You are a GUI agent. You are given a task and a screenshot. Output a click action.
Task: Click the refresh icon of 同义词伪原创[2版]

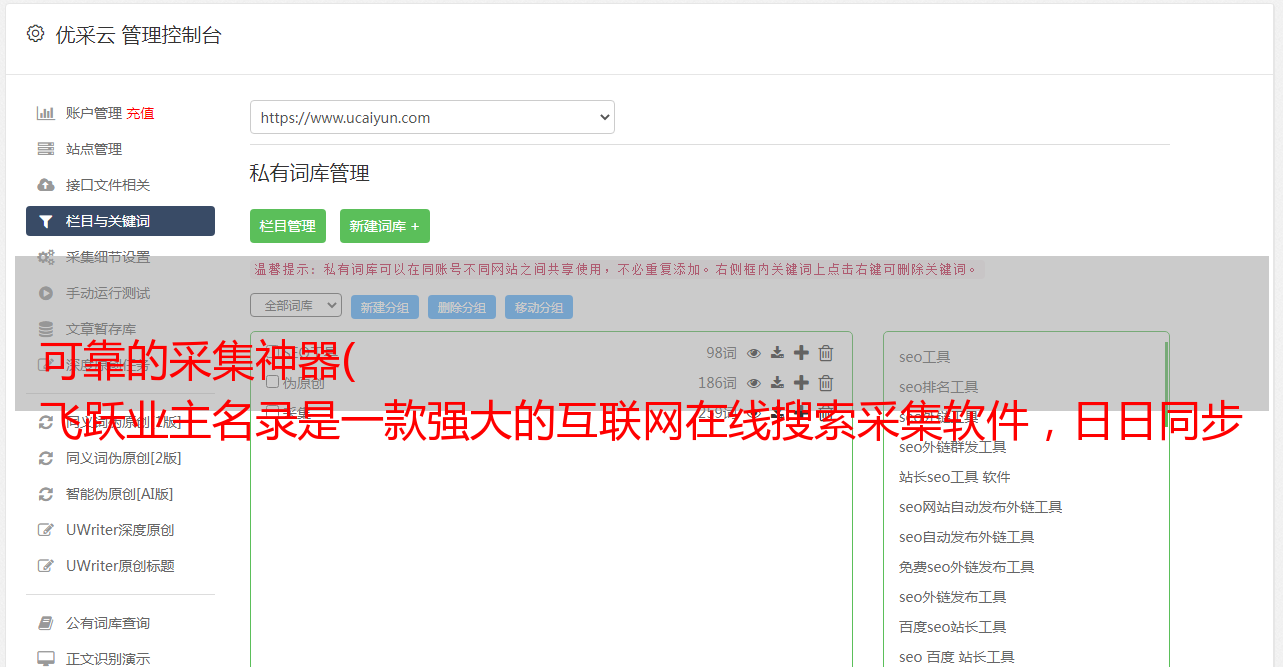(46, 458)
